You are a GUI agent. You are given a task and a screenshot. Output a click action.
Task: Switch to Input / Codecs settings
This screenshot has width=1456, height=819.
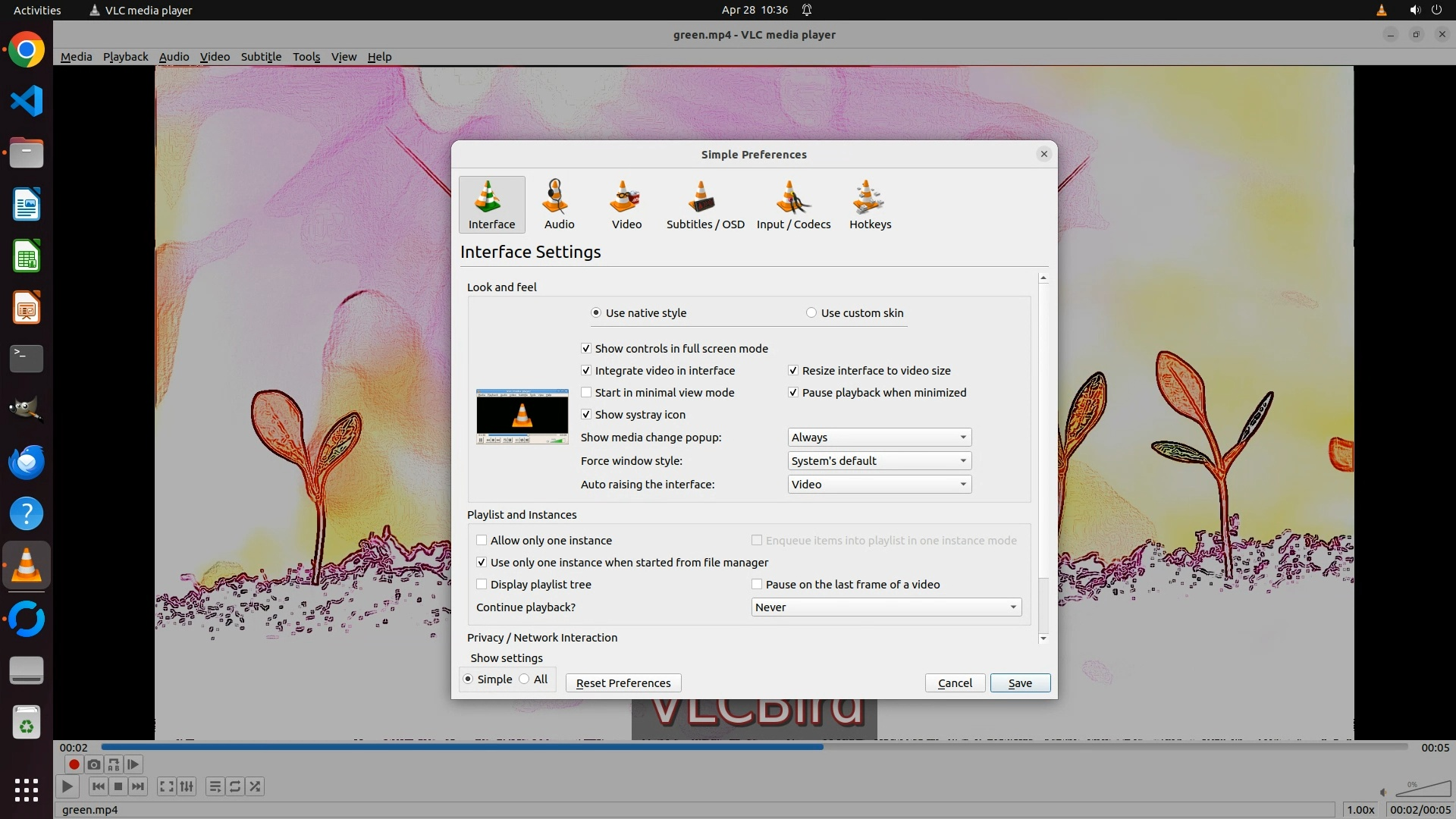(x=793, y=205)
